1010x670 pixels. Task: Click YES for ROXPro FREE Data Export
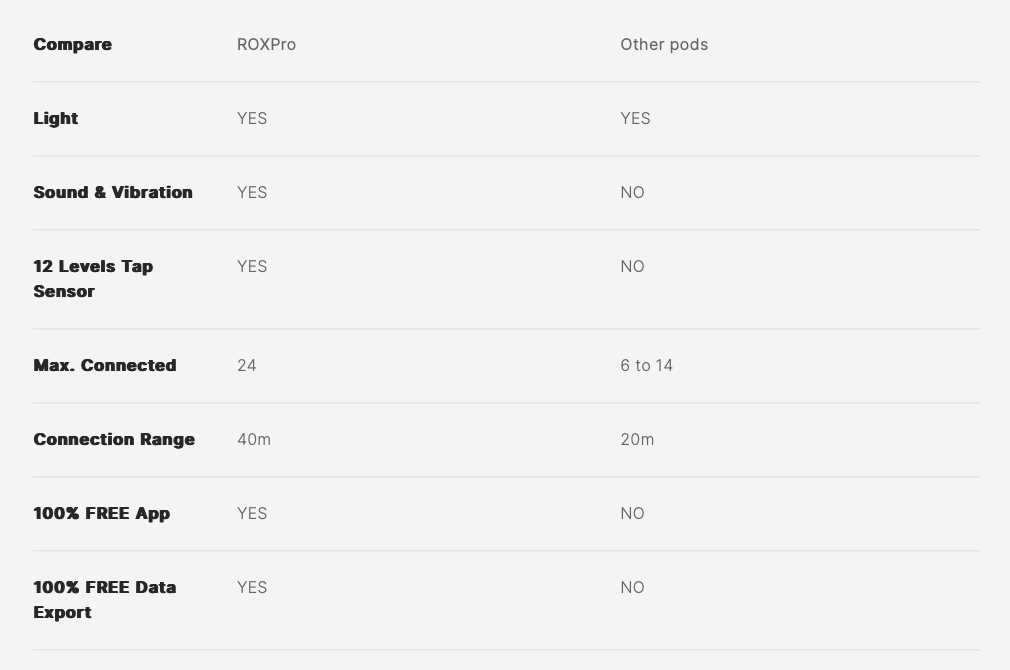pyautogui.click(x=252, y=587)
